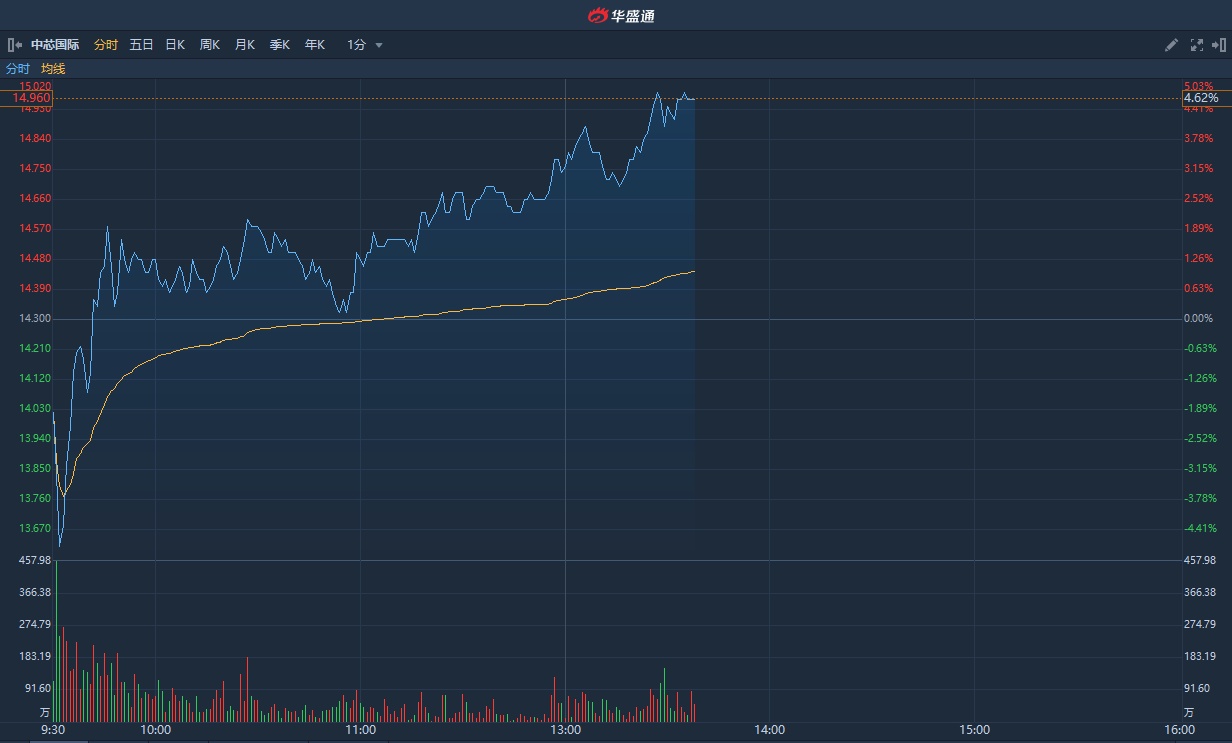Select the 月K chart period
Screen dimensions: 1232x743
244,45
